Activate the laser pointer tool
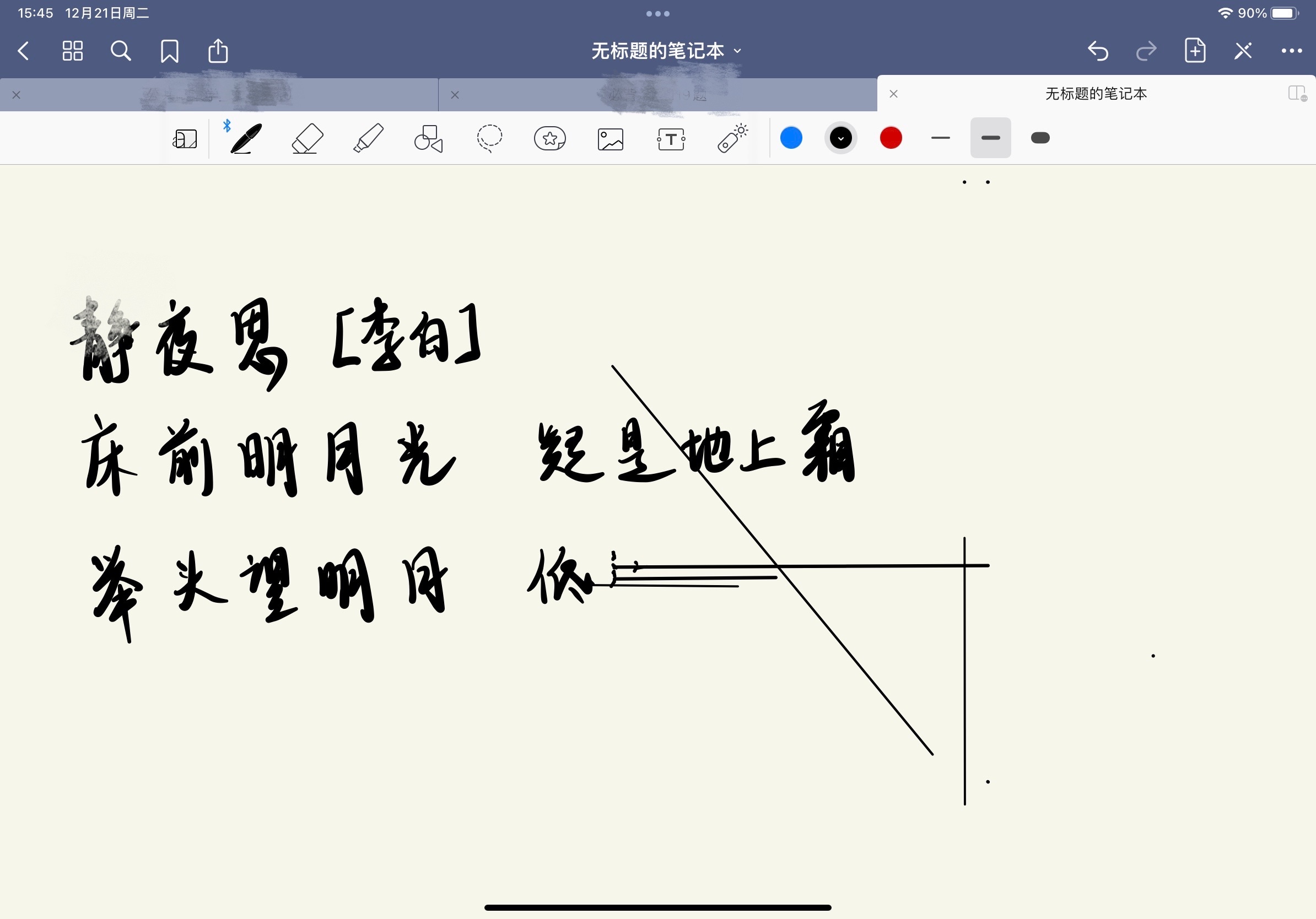Screen dimensions: 1316x919 pos(732,139)
